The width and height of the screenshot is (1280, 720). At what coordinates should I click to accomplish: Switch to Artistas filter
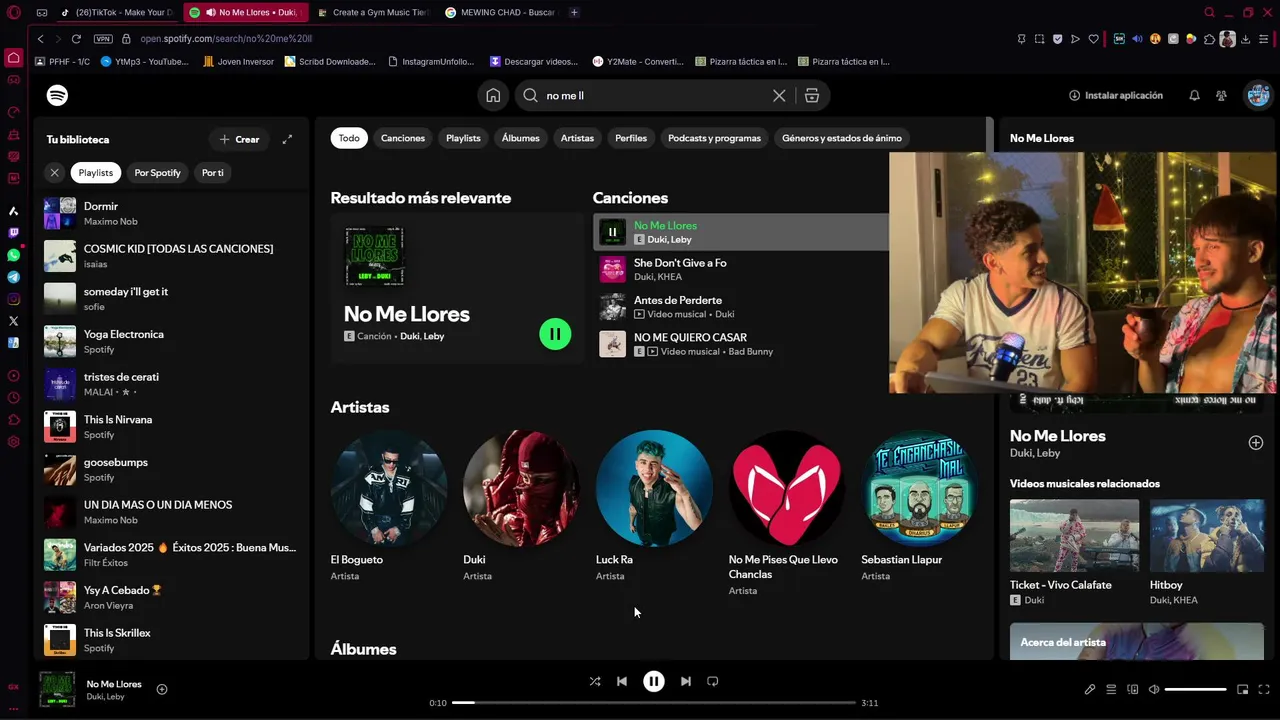(577, 138)
